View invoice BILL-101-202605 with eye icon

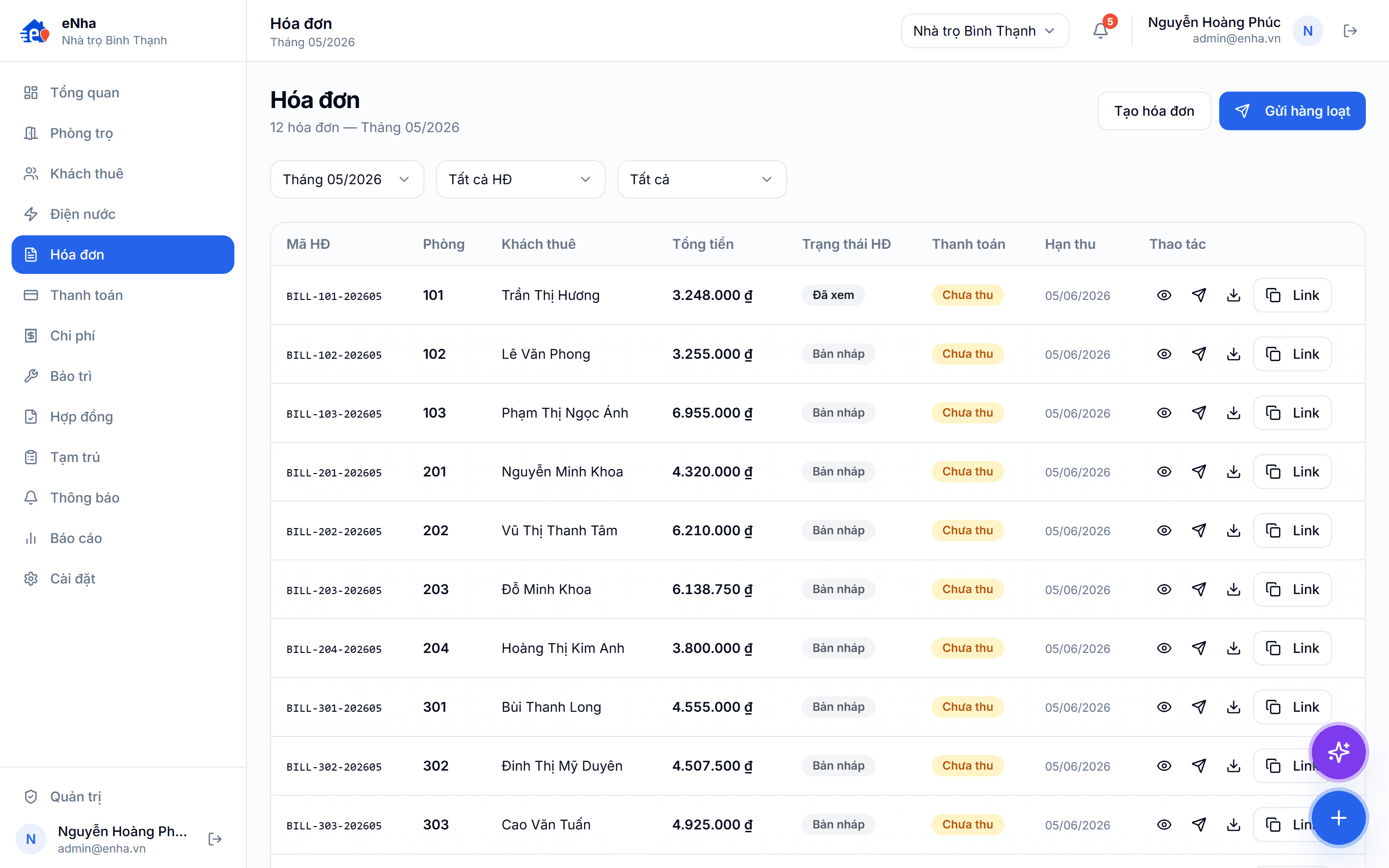click(1164, 295)
